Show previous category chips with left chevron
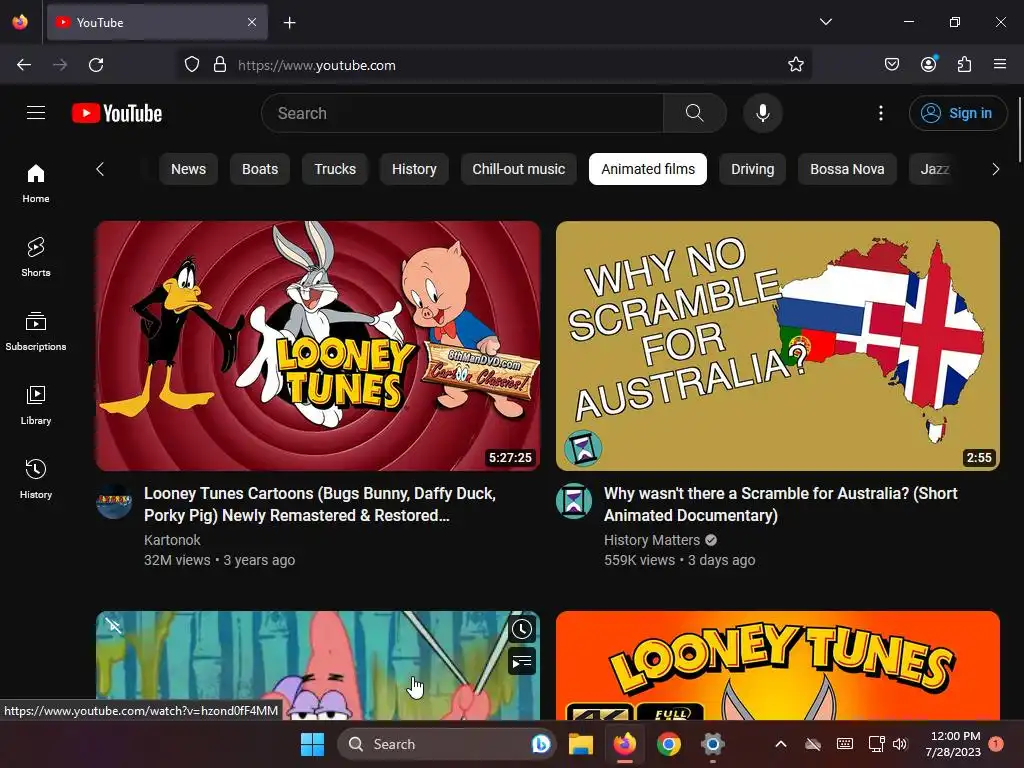 pyautogui.click(x=100, y=169)
